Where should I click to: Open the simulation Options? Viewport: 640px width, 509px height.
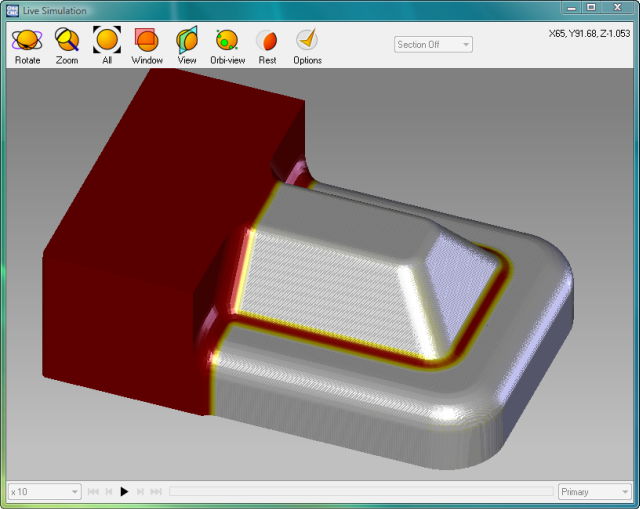point(307,45)
